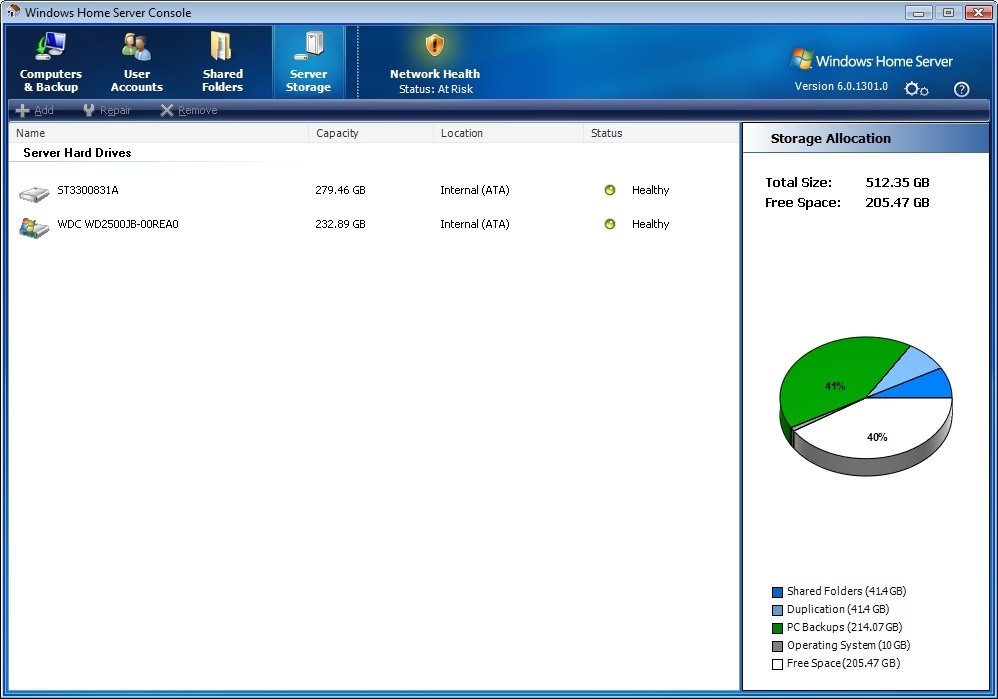This screenshot has height=699, width=998.
Task: Click the Total Size 512.35 GB value
Action: [897, 183]
